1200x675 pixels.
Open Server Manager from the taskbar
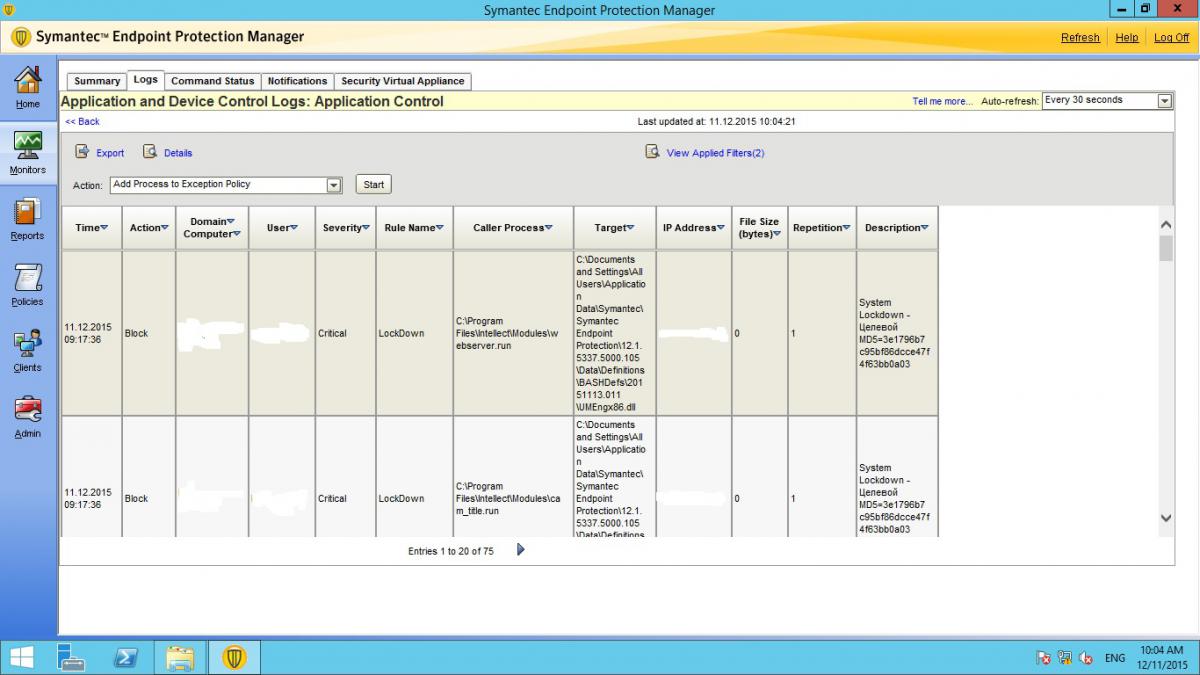73,657
